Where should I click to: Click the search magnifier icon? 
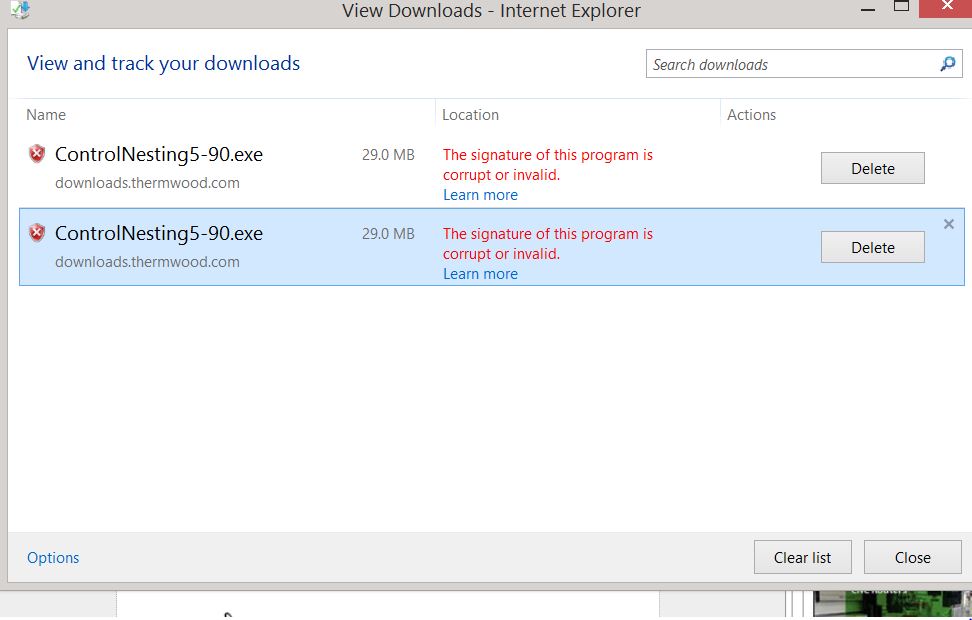coord(947,64)
